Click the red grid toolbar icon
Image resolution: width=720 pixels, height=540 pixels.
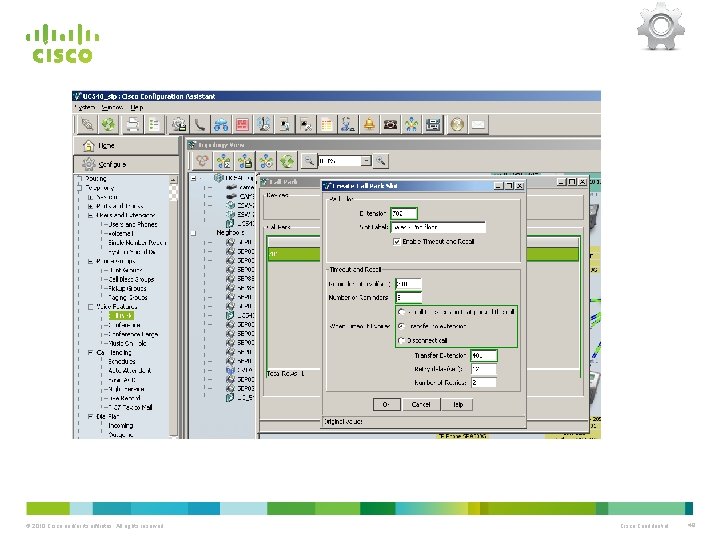(242, 124)
